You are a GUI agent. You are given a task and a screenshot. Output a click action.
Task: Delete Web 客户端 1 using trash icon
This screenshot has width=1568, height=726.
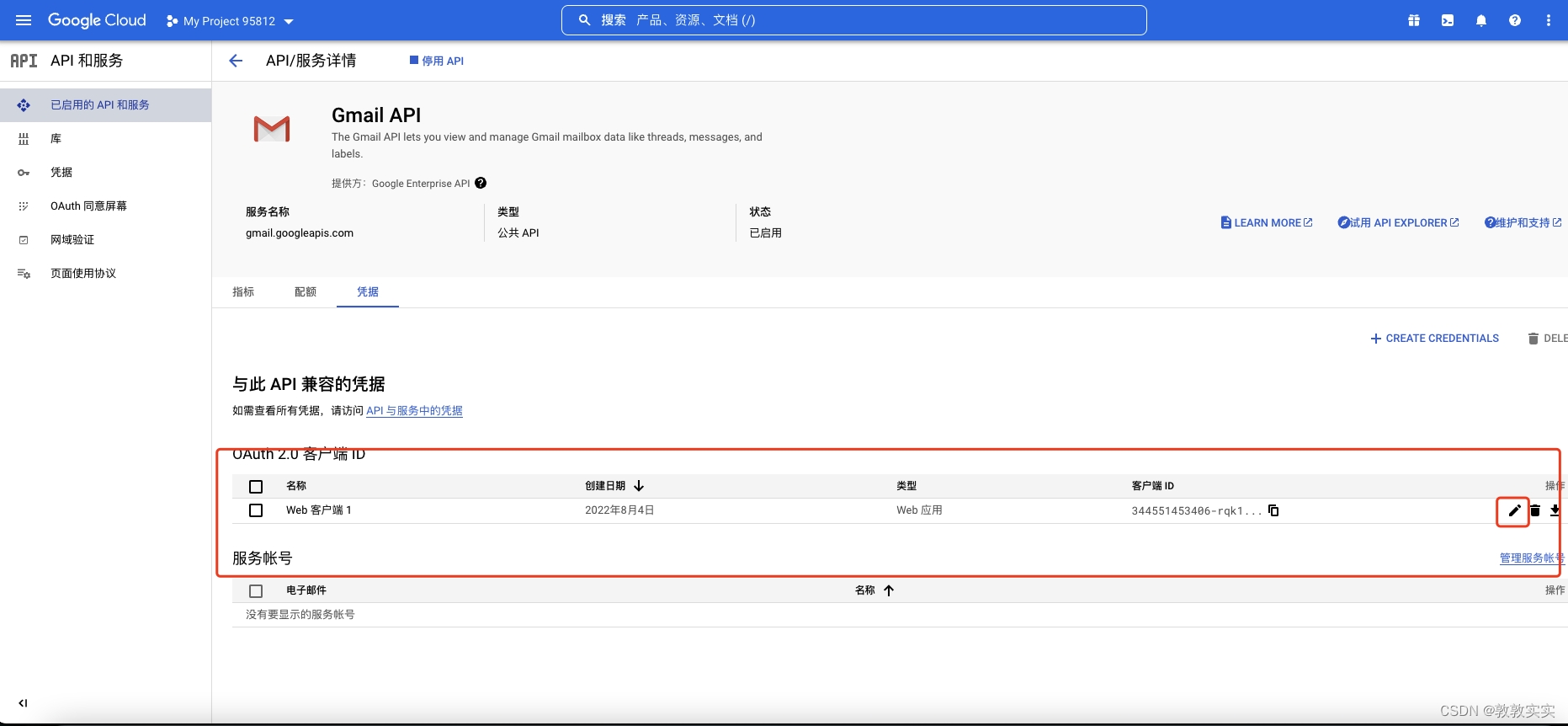(1535, 510)
